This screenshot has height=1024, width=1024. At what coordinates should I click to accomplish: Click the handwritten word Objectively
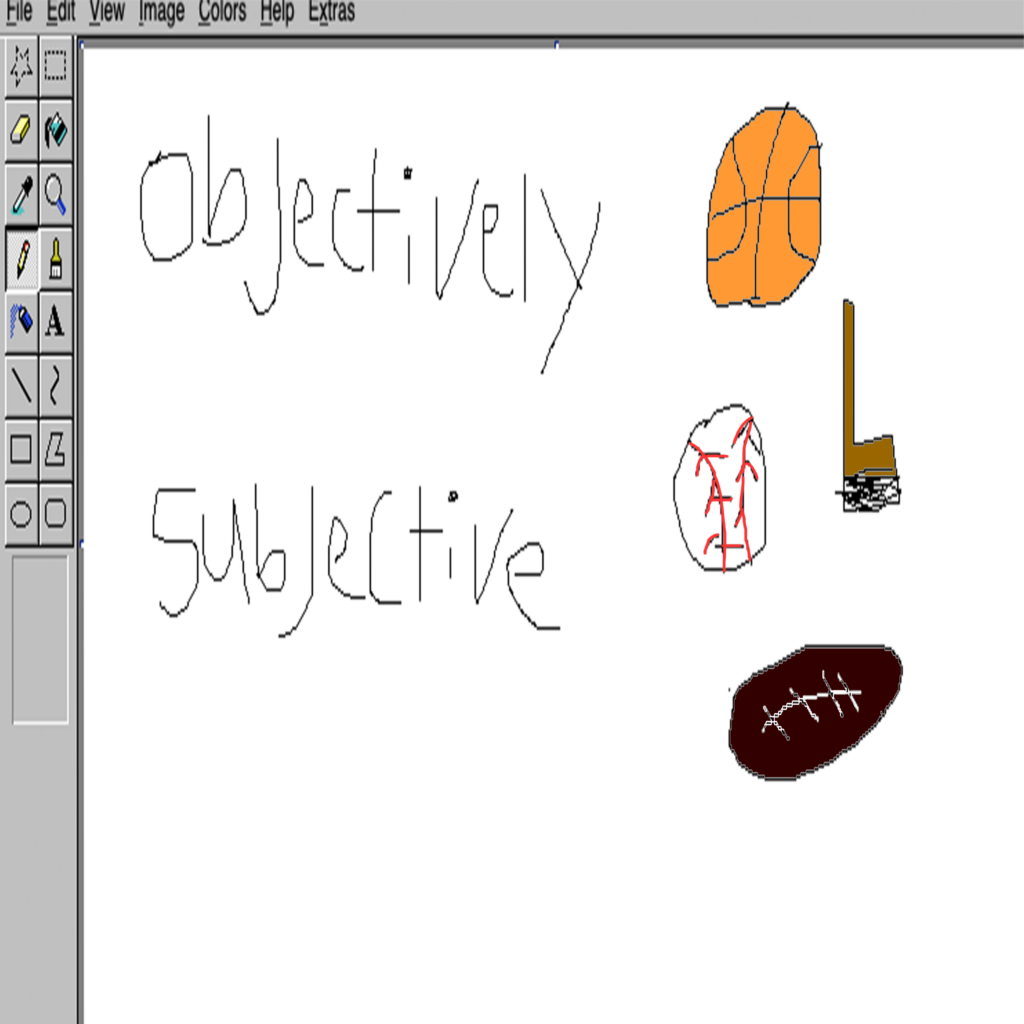pos(370,243)
